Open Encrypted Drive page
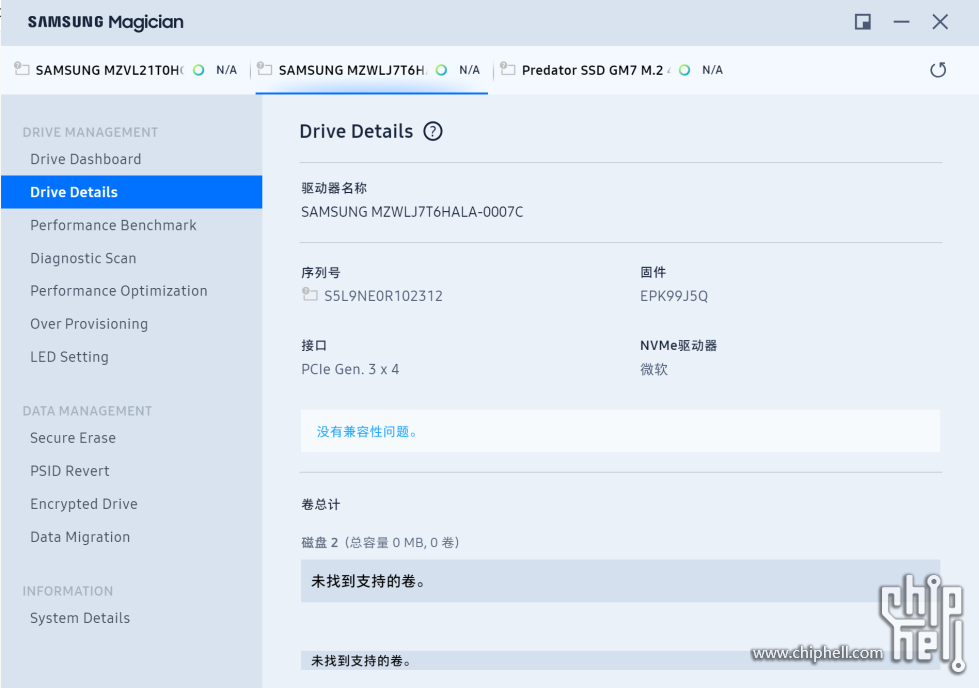The height and width of the screenshot is (688, 979). pyautogui.click(x=84, y=504)
